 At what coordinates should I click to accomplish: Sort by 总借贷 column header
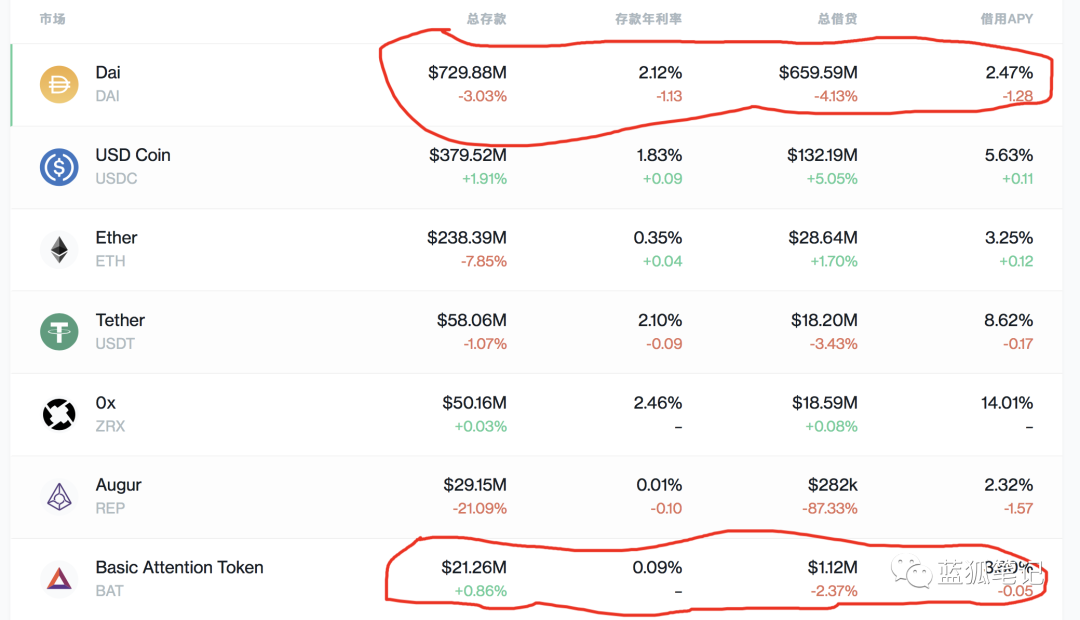[837, 19]
